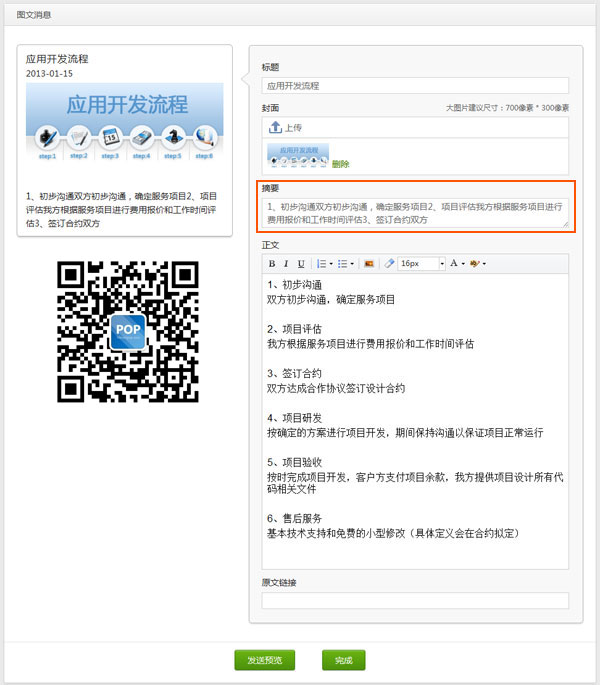600x685 pixels.
Task: Click the preview date 2013-01-15
Action: click(49, 73)
